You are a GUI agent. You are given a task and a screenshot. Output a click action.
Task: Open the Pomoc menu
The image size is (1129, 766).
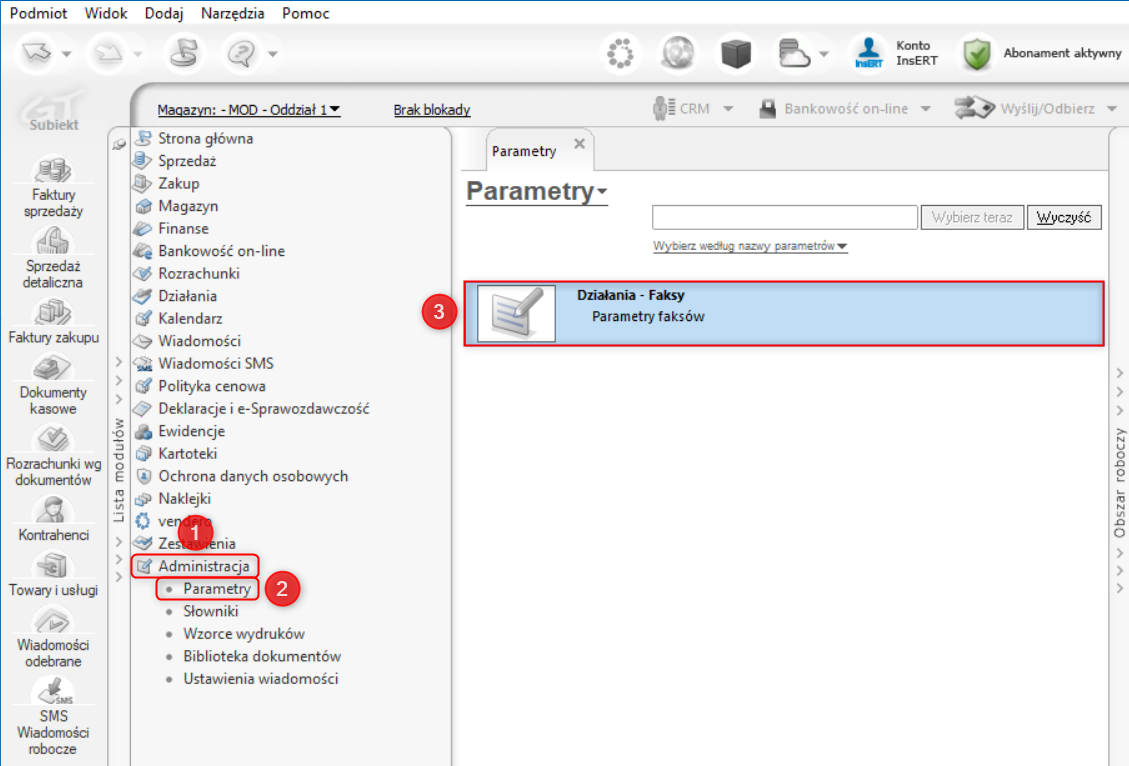(x=306, y=13)
